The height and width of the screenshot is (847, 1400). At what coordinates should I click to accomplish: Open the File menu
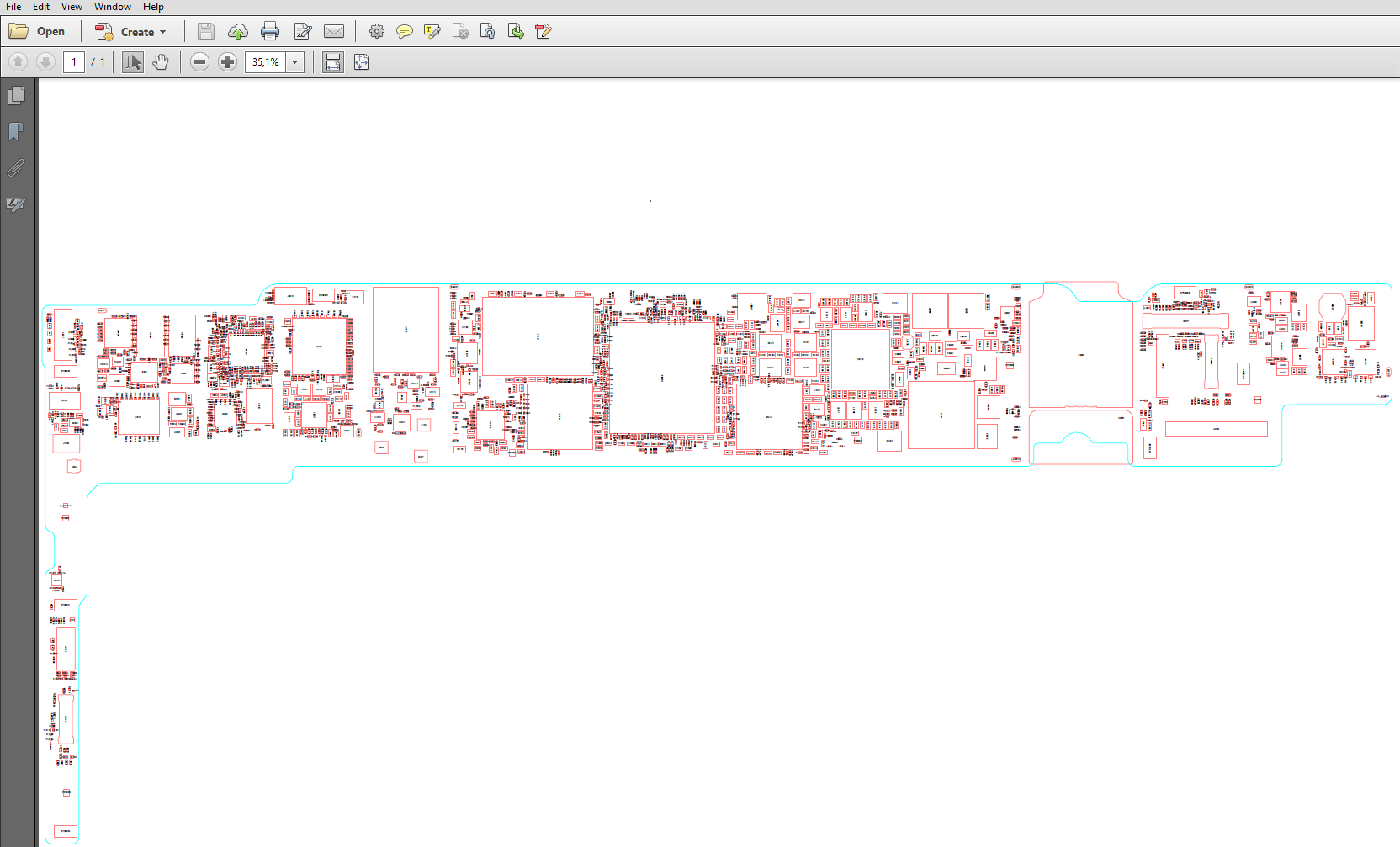pyautogui.click(x=13, y=7)
